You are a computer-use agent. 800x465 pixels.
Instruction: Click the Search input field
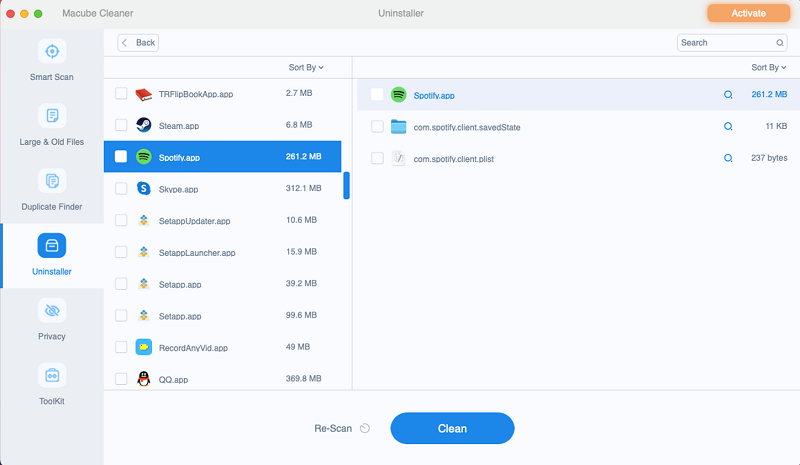732,43
